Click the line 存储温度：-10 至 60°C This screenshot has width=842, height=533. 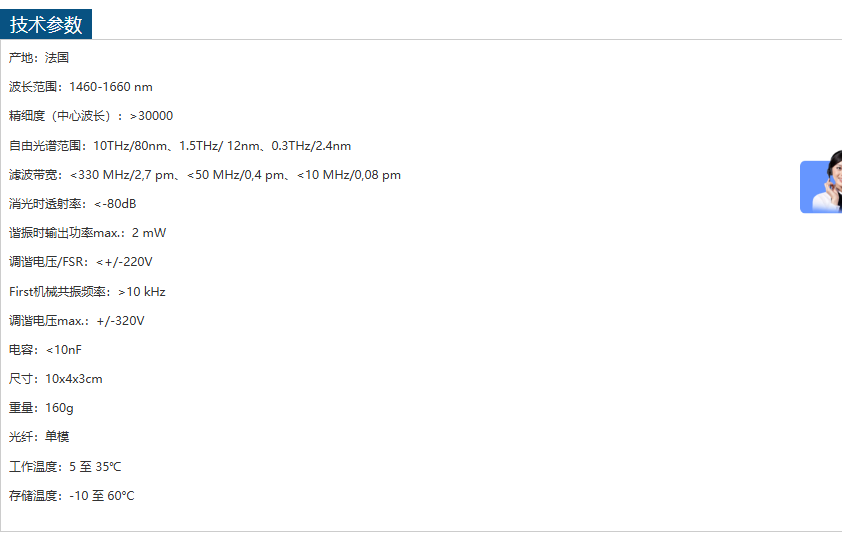pos(71,496)
